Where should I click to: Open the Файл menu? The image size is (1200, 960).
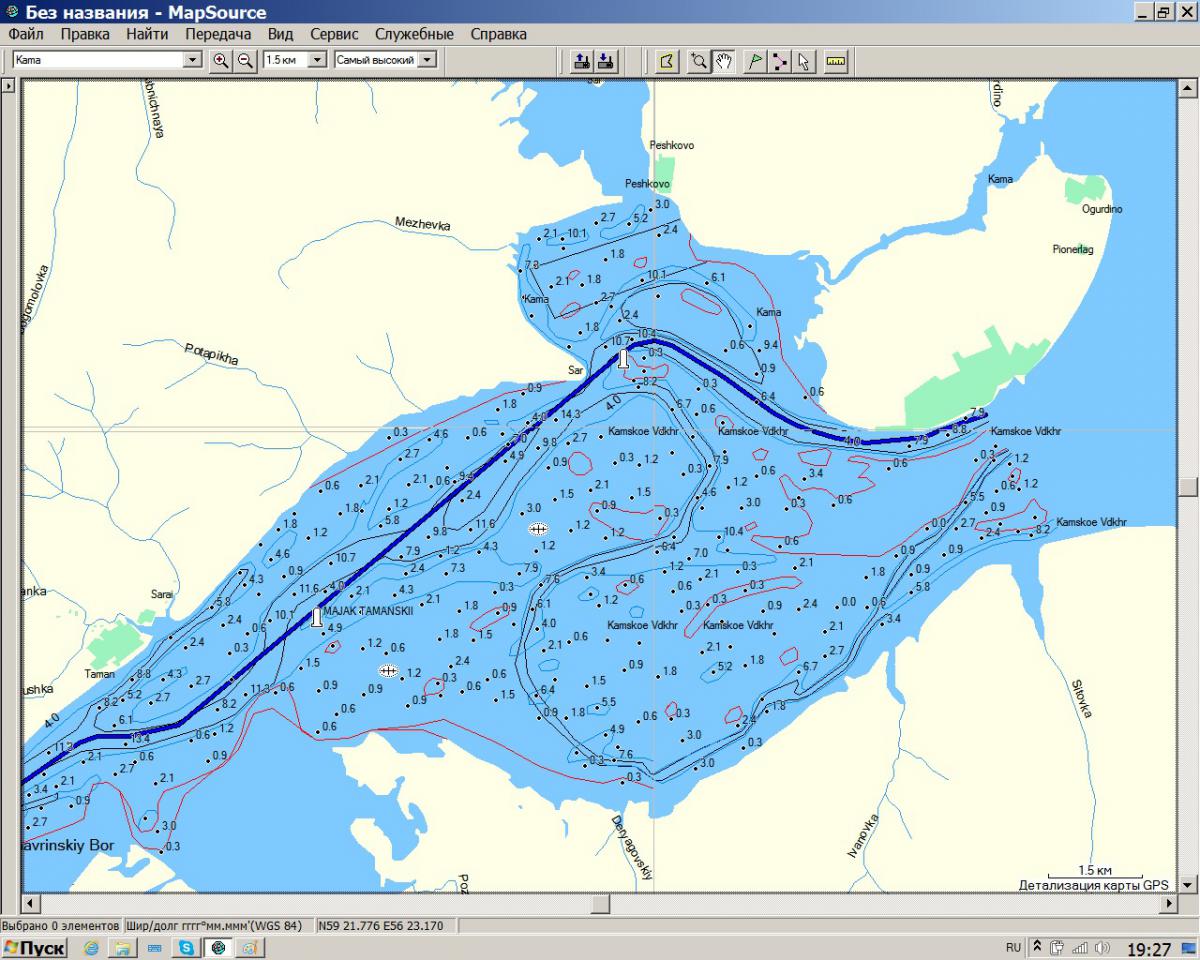26,34
